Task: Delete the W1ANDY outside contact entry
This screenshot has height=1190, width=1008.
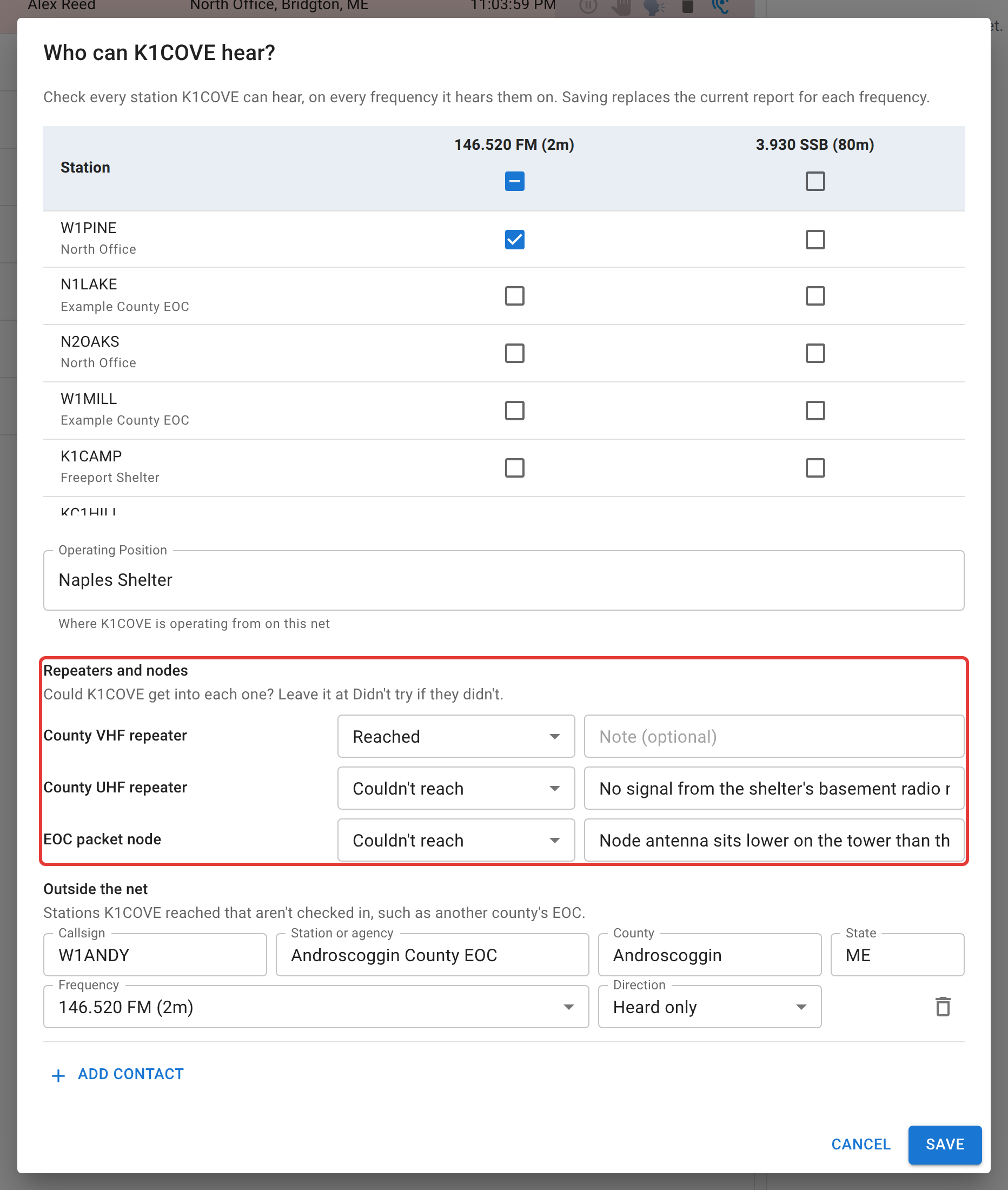Action: click(942, 1007)
